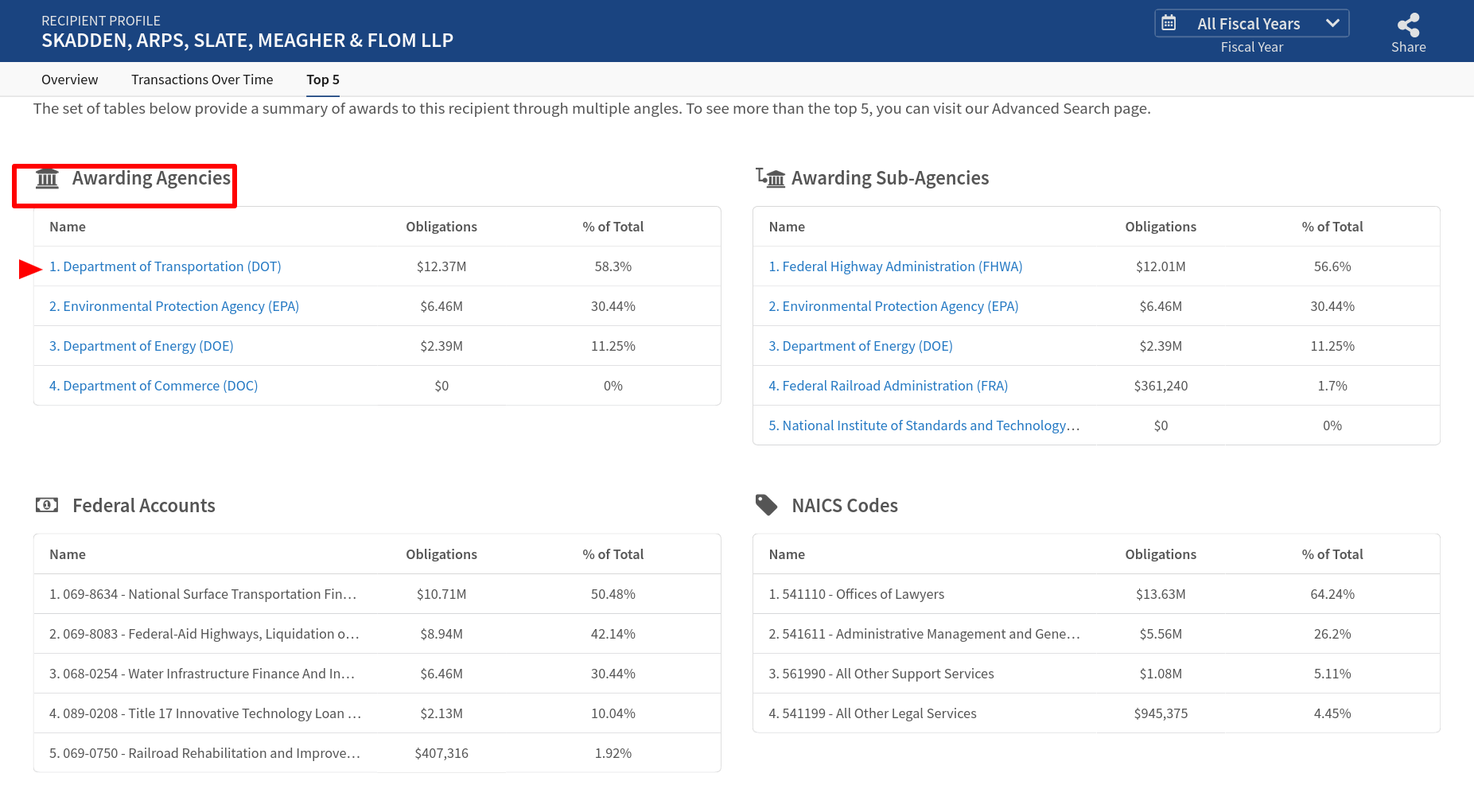Click 541110 Offices of Lawyers row
The width and height of the screenshot is (1474, 812).
tap(1096, 594)
